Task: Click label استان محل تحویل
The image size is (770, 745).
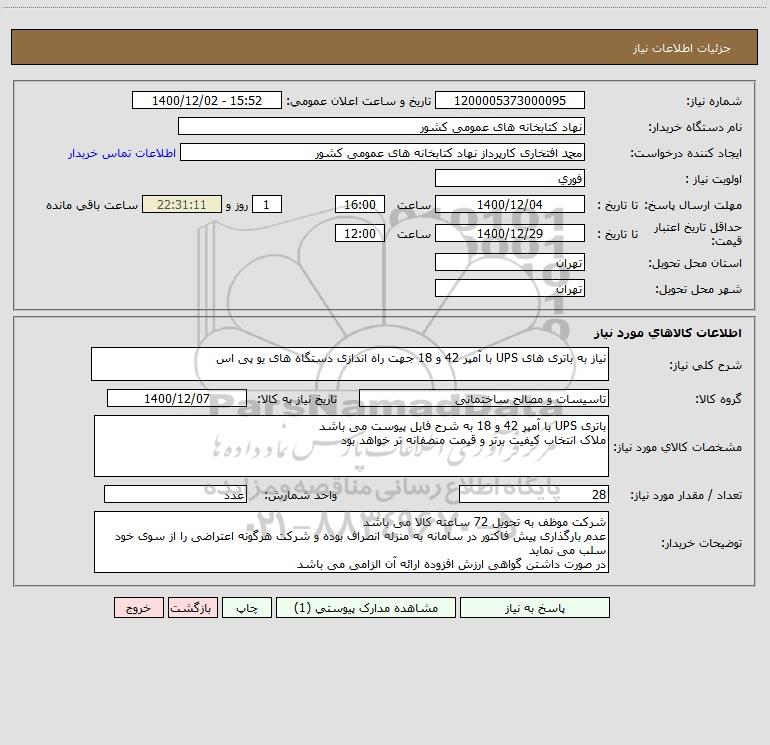Action: (x=695, y=263)
